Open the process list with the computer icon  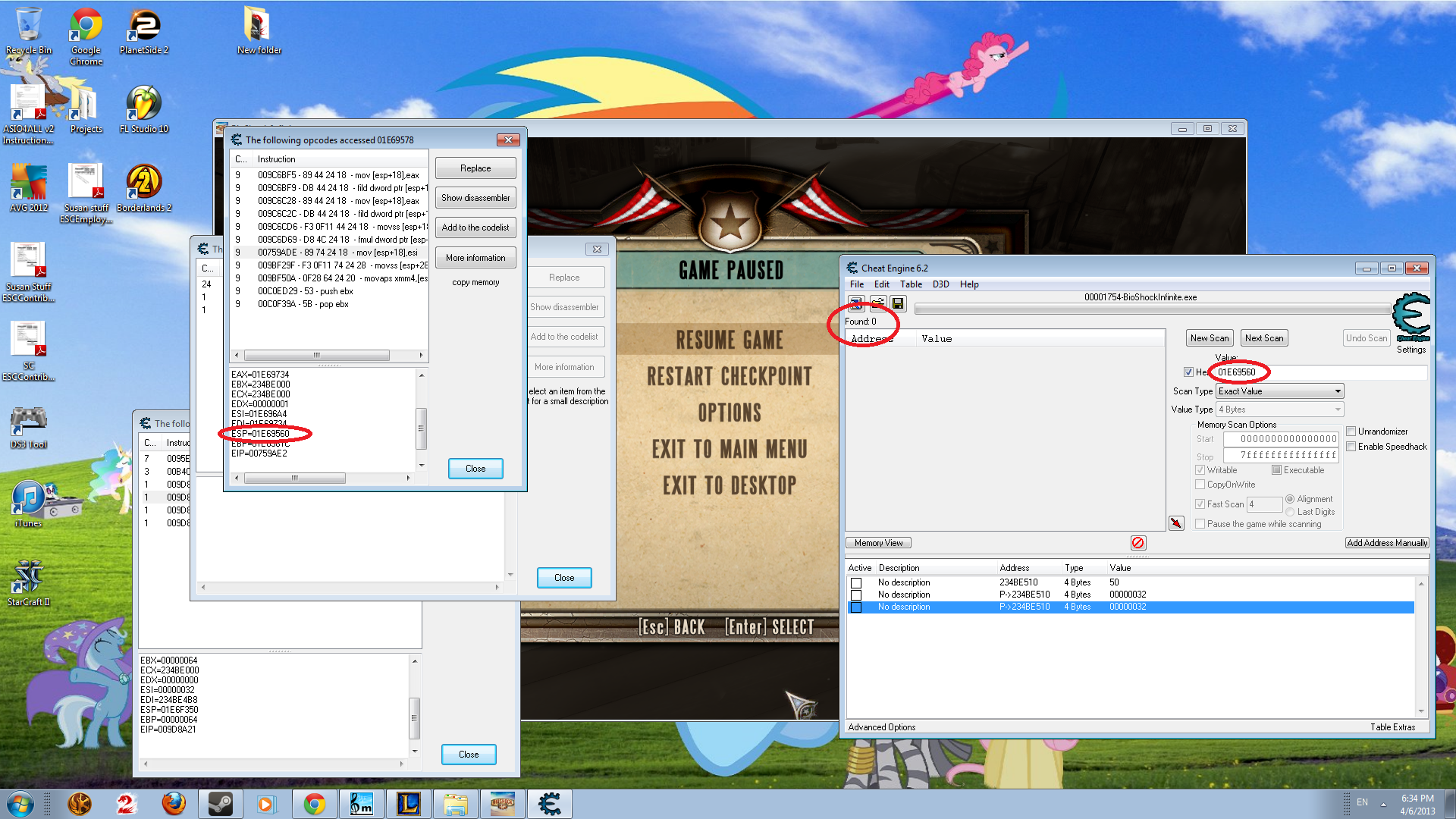coord(856,303)
